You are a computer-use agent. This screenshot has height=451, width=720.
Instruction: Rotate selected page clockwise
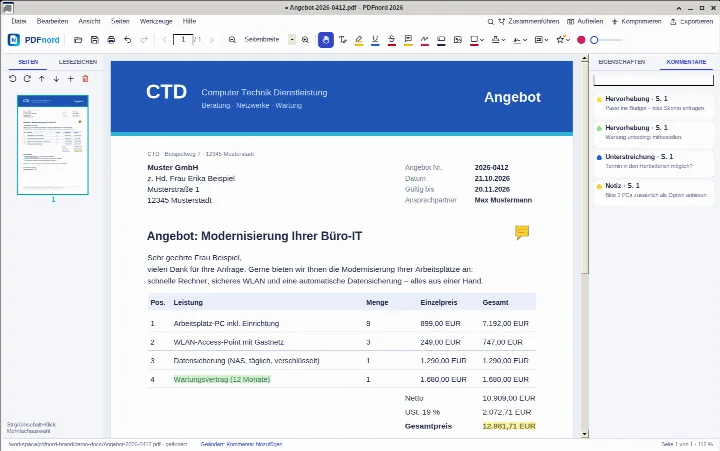tap(27, 79)
